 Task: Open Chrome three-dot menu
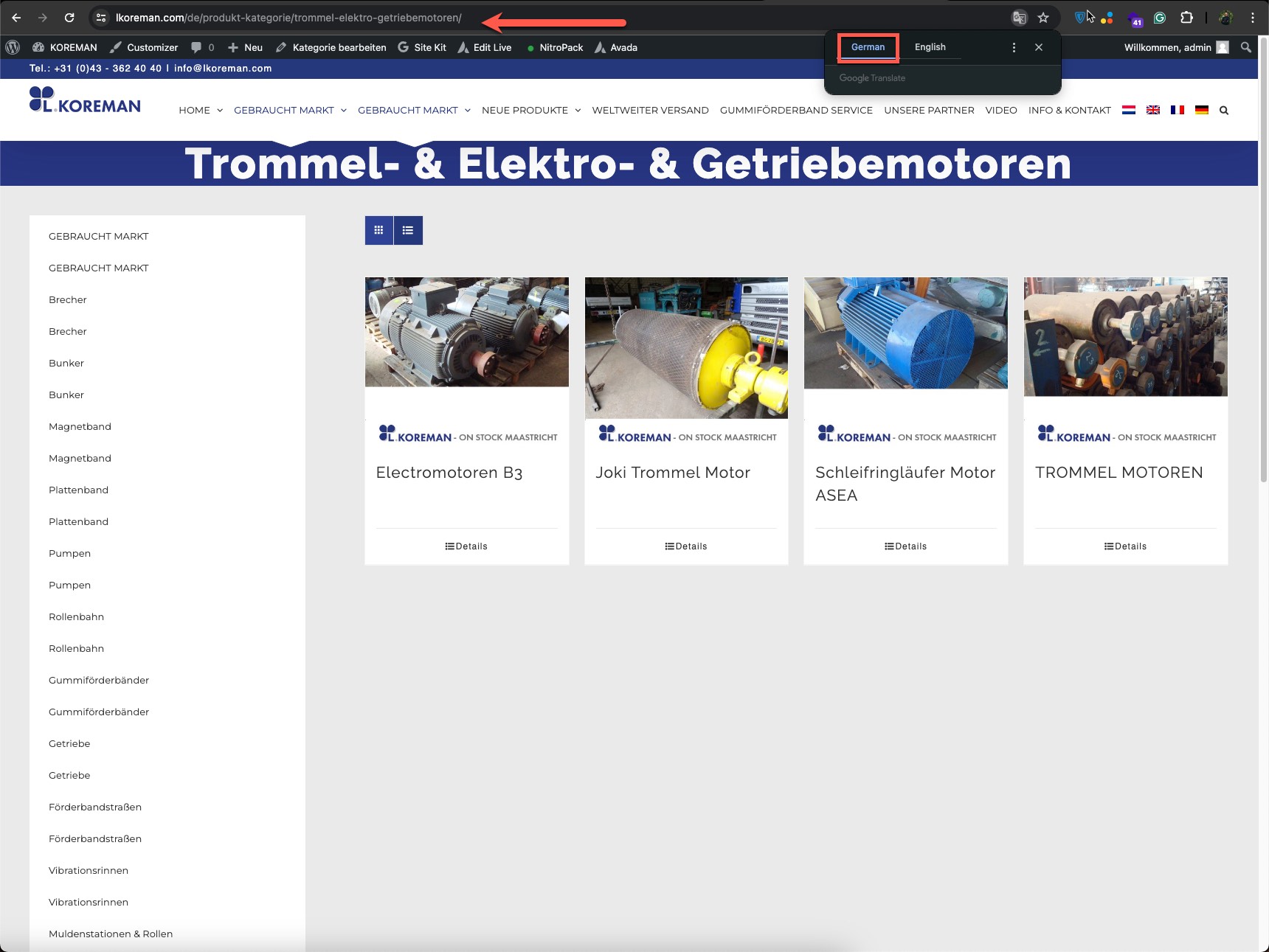pos(1253,18)
